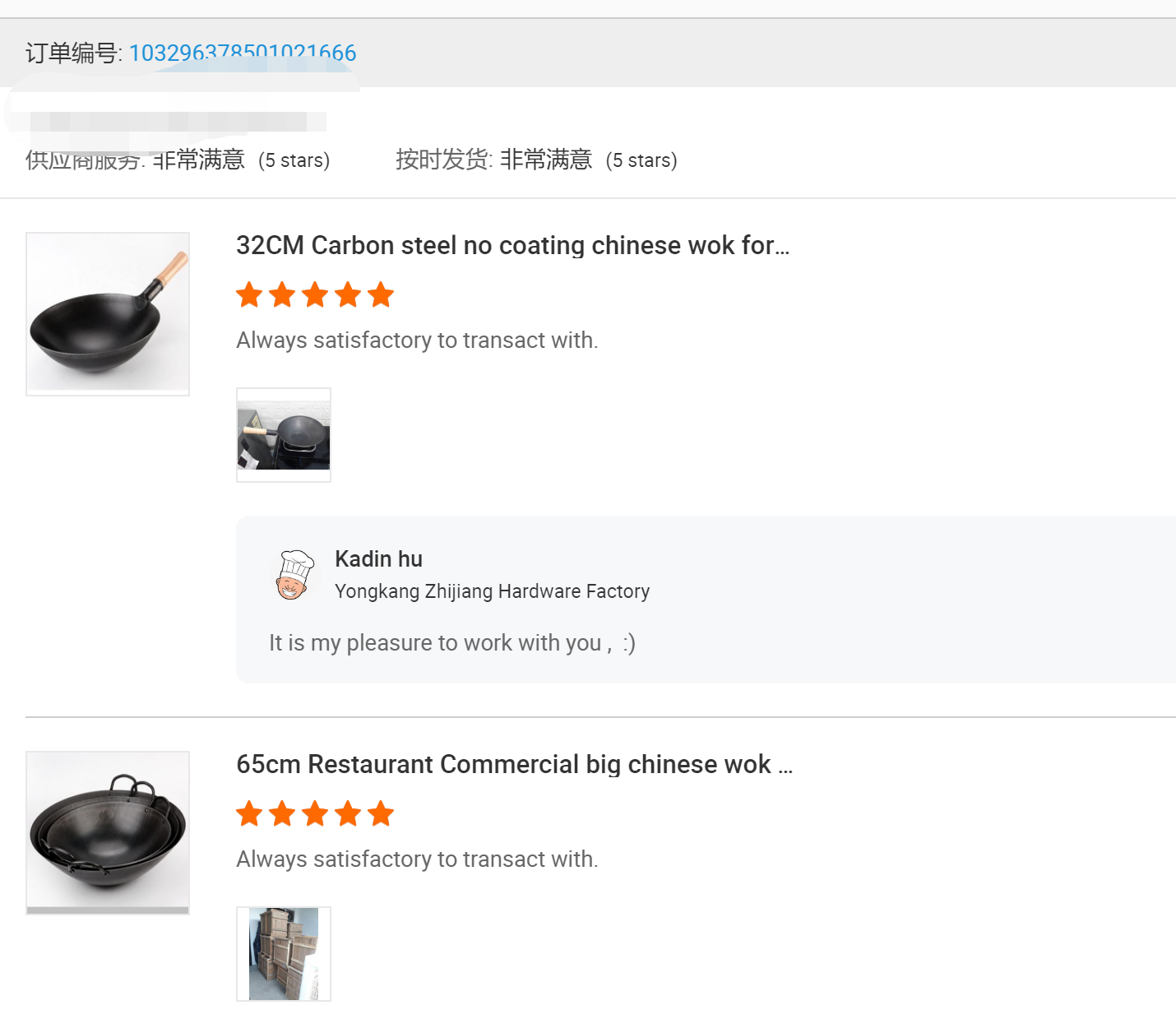Click the 65cm double-handle wok product image
1176x1019 pixels.
[108, 832]
